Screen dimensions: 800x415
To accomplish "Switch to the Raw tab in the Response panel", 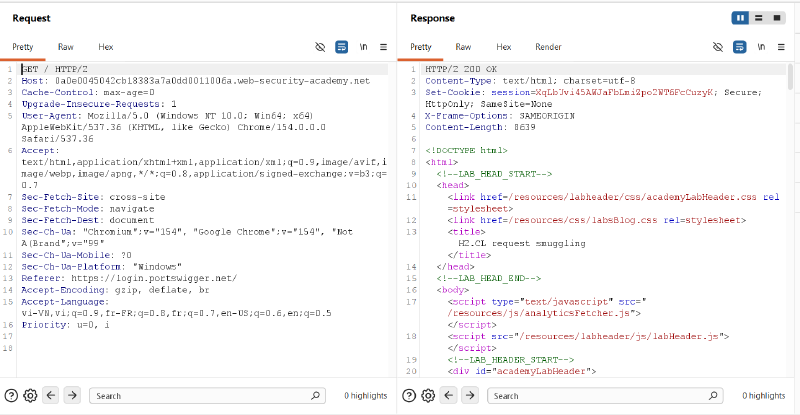I will (463, 47).
